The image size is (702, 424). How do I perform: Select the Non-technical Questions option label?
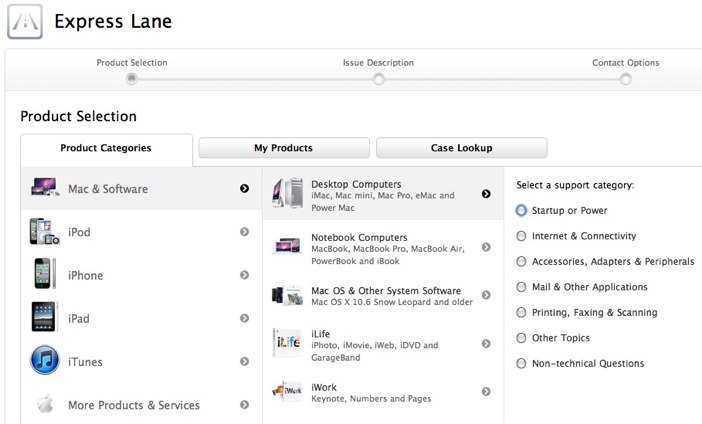point(588,364)
